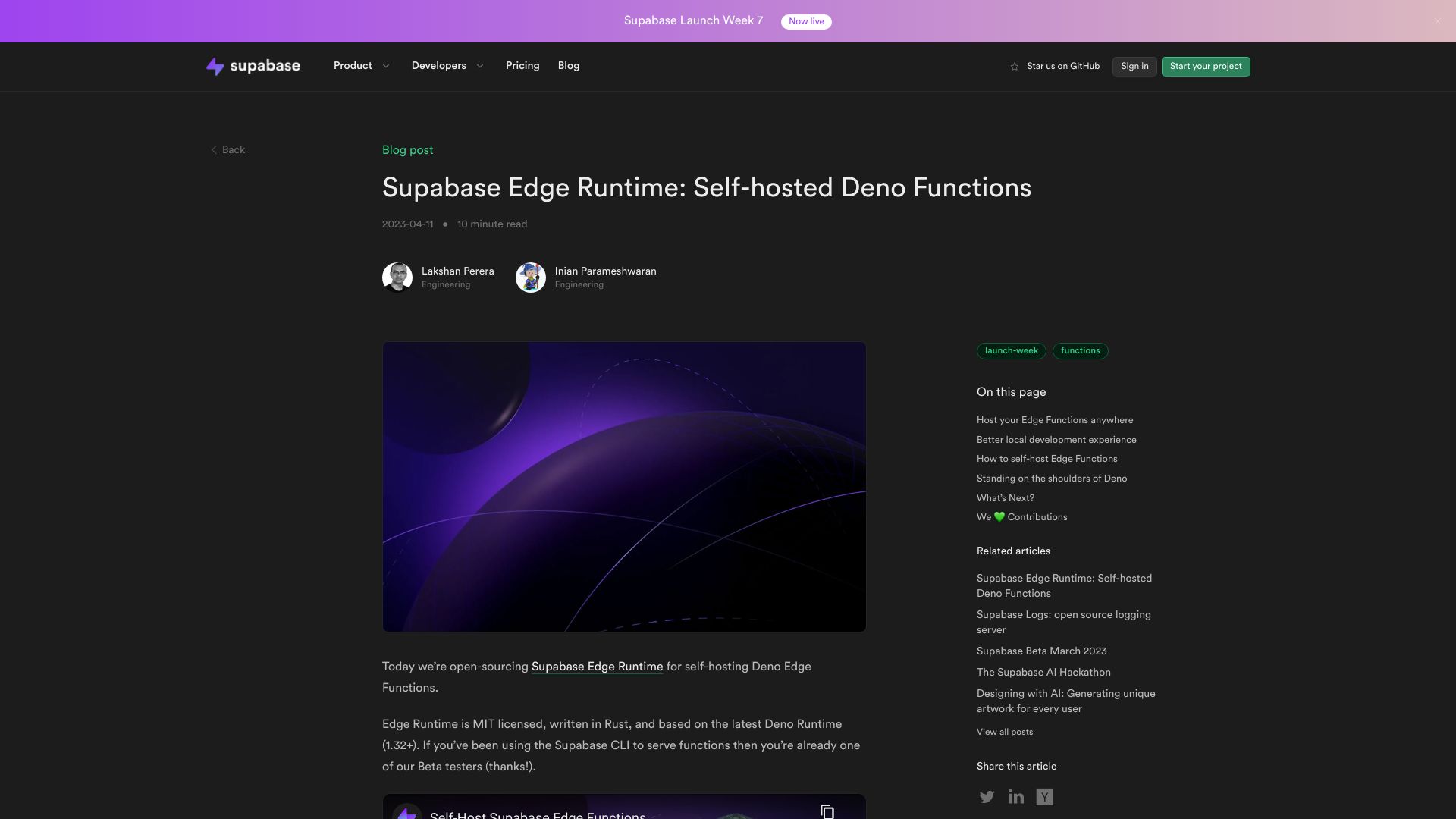
Task: Dismiss the Launch Week banner
Action: (x=1438, y=21)
